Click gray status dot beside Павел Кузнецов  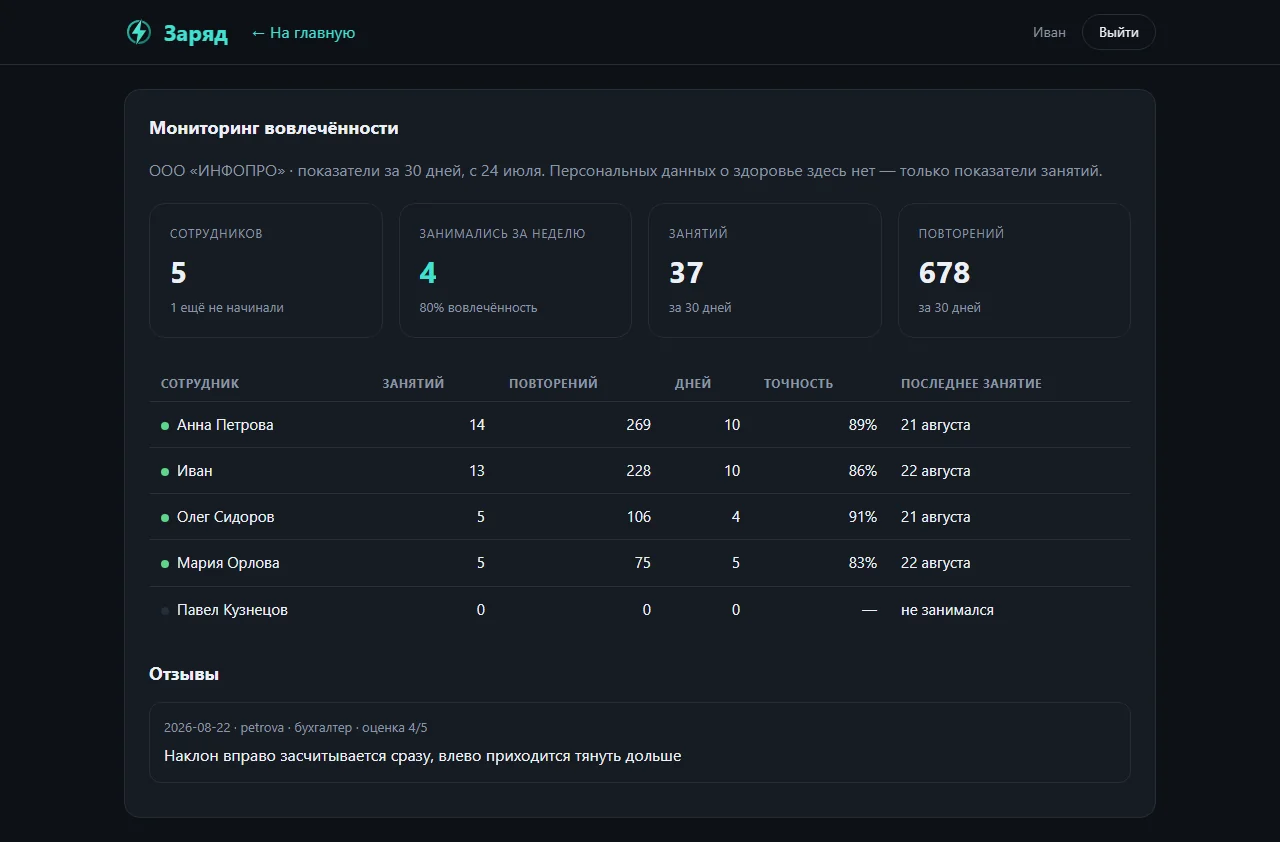[x=165, y=611]
